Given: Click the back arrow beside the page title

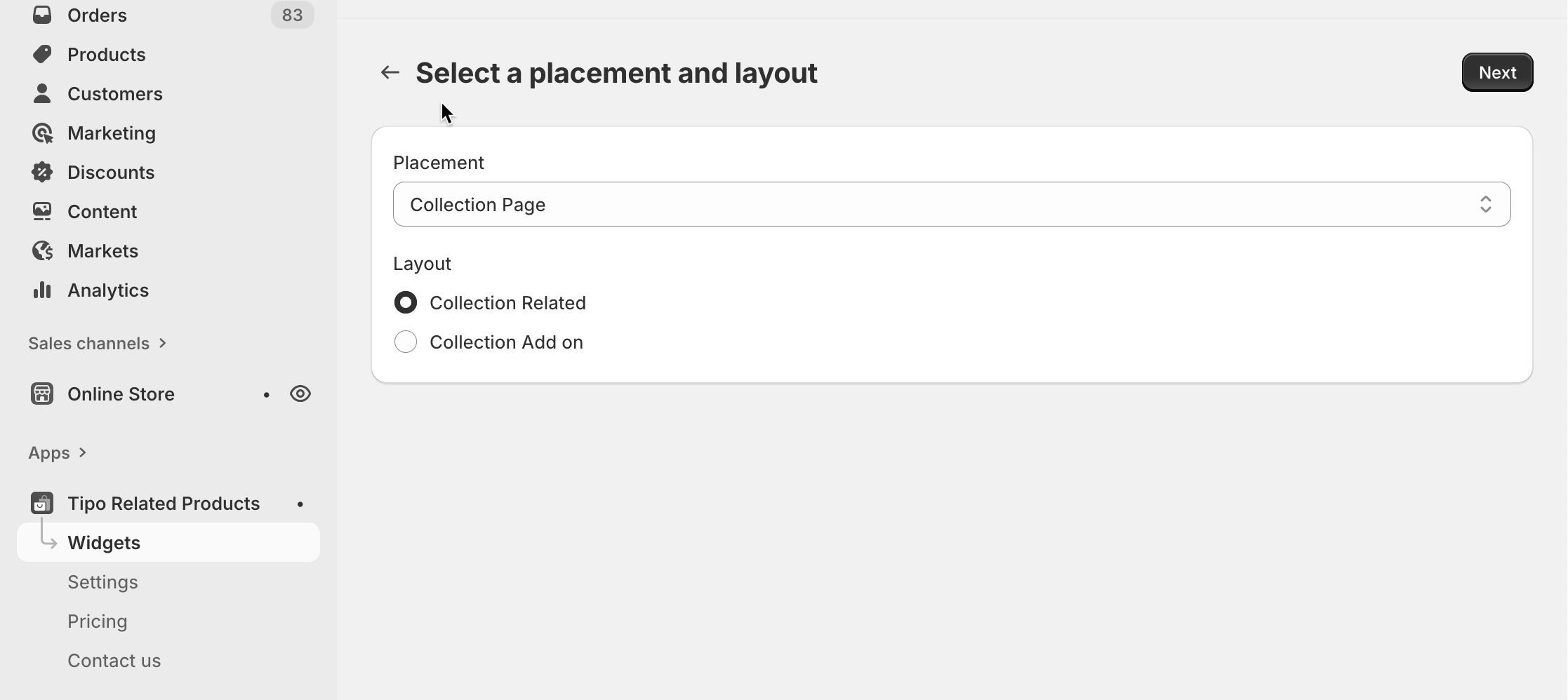Looking at the screenshot, I should click(390, 72).
